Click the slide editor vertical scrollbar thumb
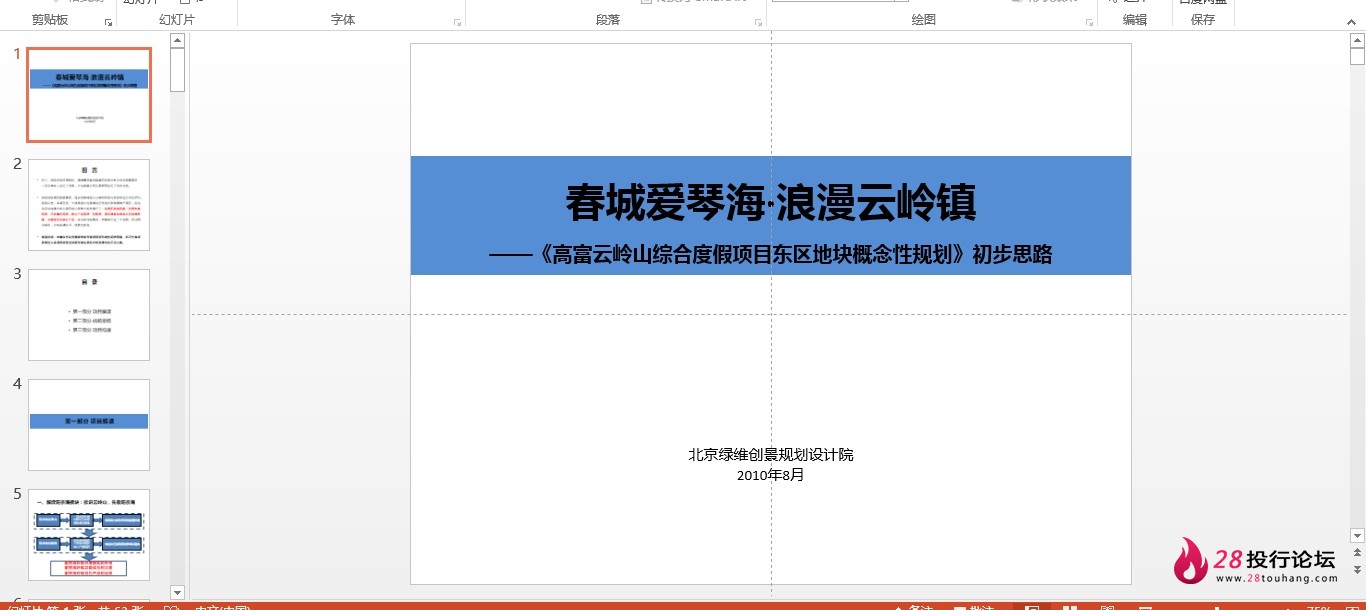Viewport: 1366px width, 610px height. [1357, 58]
